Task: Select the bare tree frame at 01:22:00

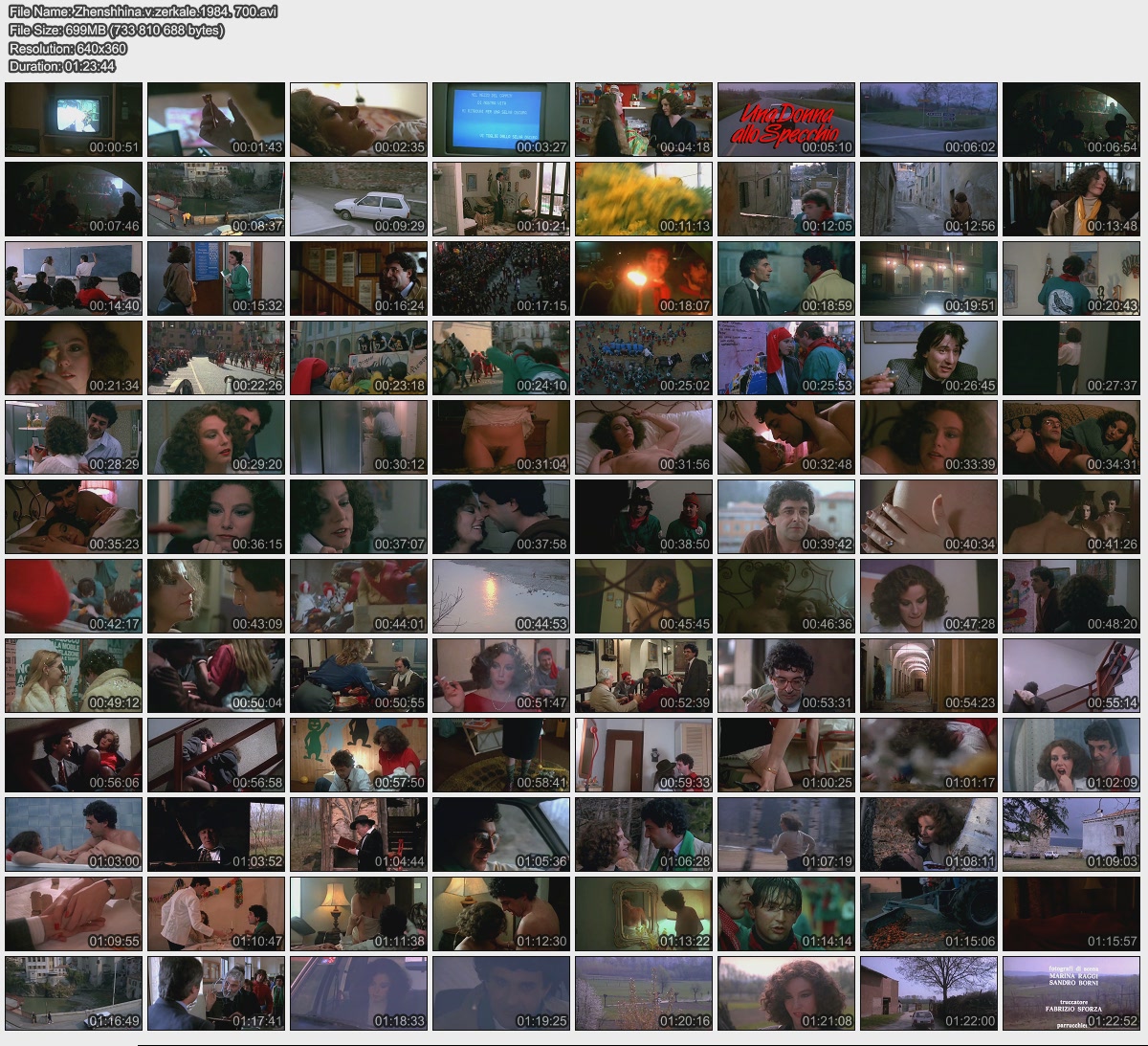Action: point(928,993)
